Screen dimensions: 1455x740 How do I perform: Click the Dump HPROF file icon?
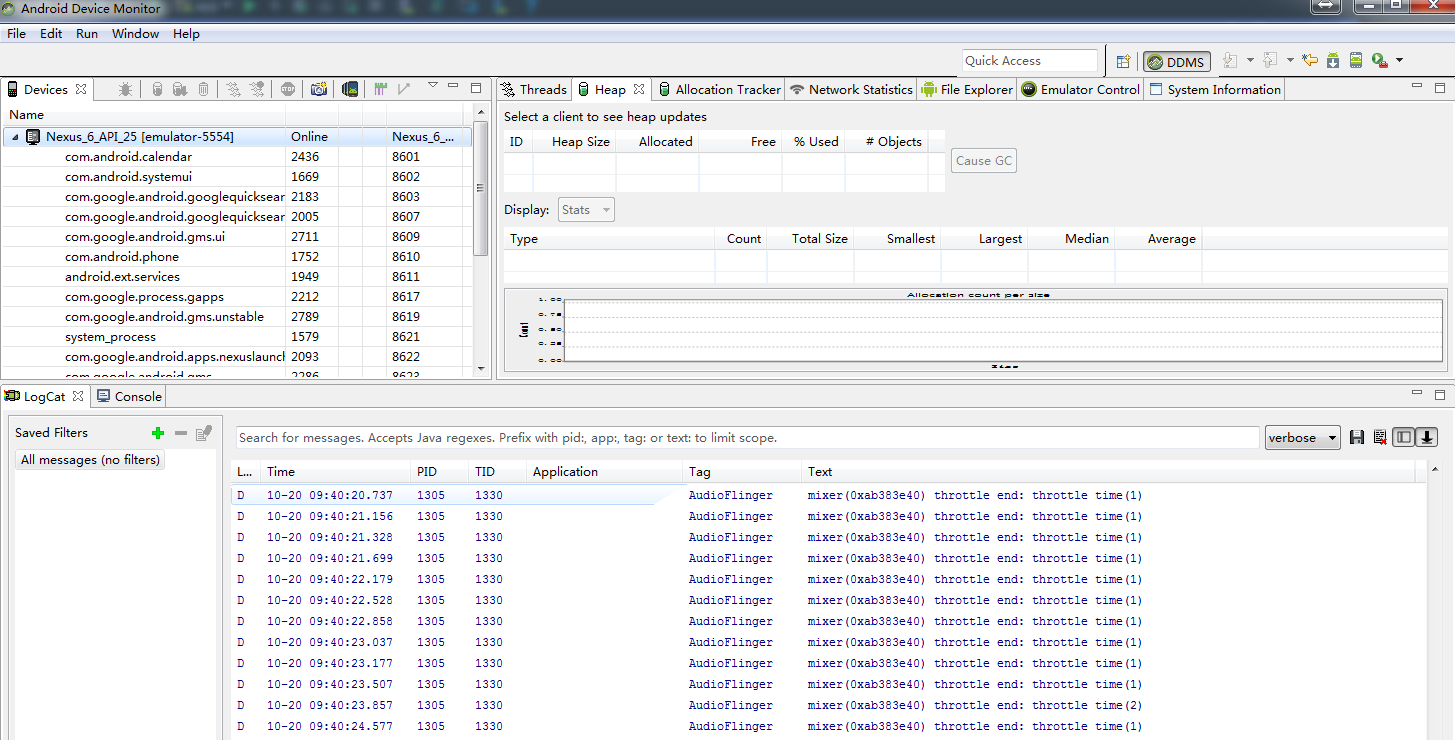[180, 89]
